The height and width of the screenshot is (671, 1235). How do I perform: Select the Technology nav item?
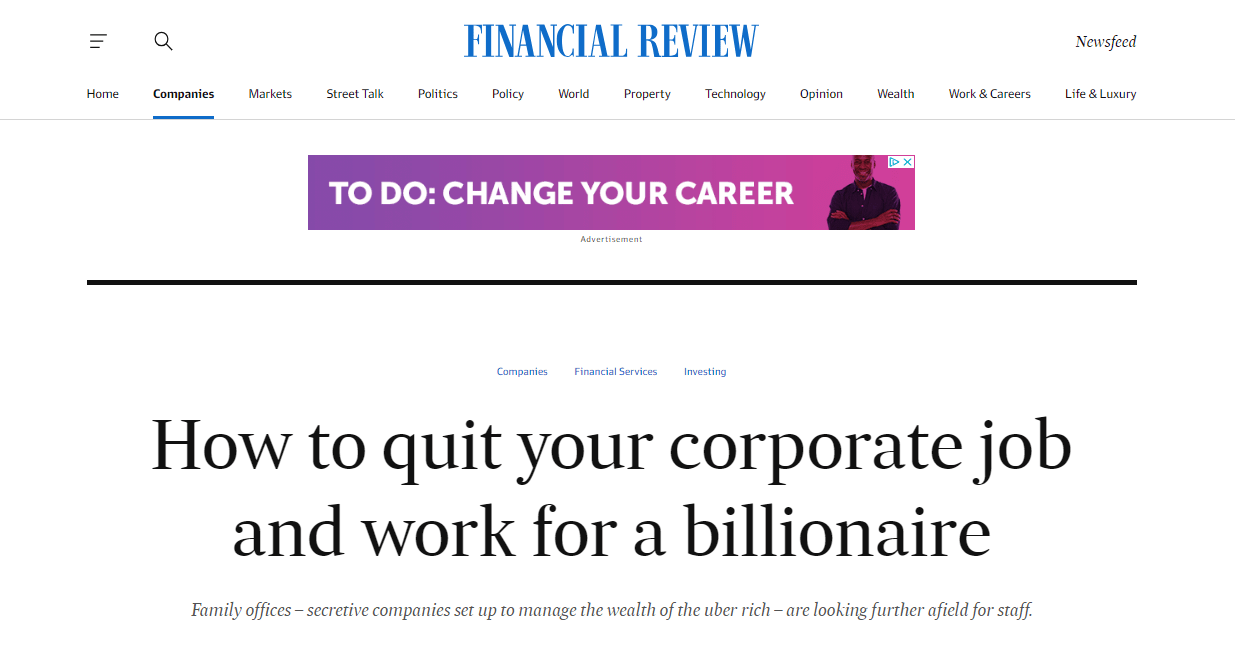(x=735, y=94)
